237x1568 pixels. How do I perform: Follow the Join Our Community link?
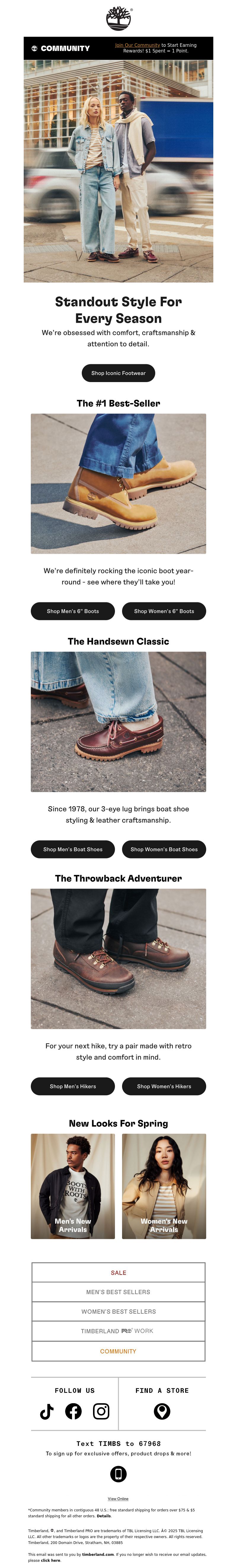pos(137,45)
